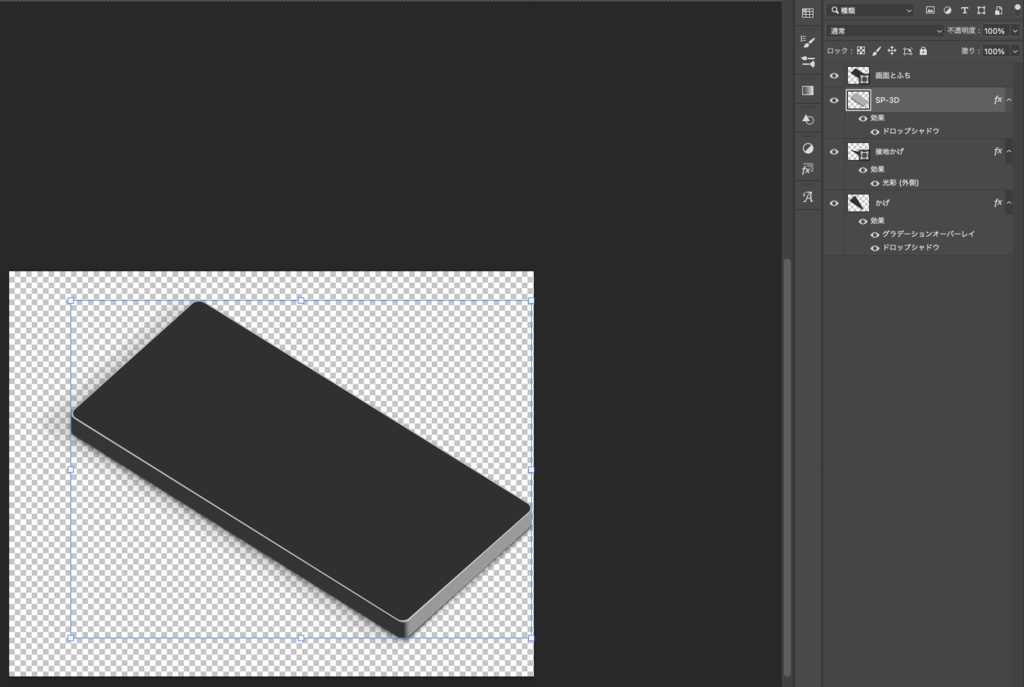Filter layers by smart objects
The width and height of the screenshot is (1024, 687).
click(x=998, y=10)
